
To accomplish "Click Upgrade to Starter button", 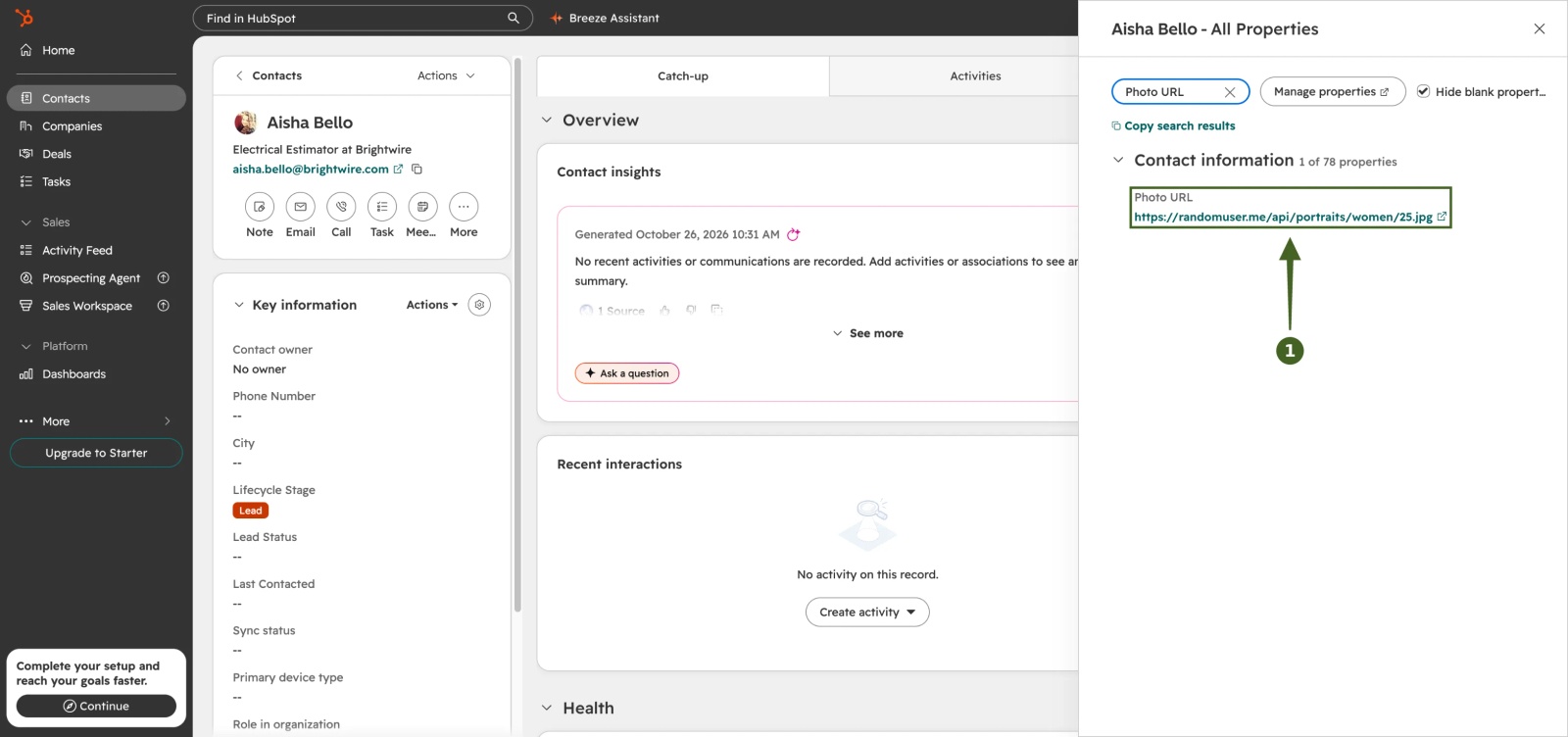I will coord(96,453).
